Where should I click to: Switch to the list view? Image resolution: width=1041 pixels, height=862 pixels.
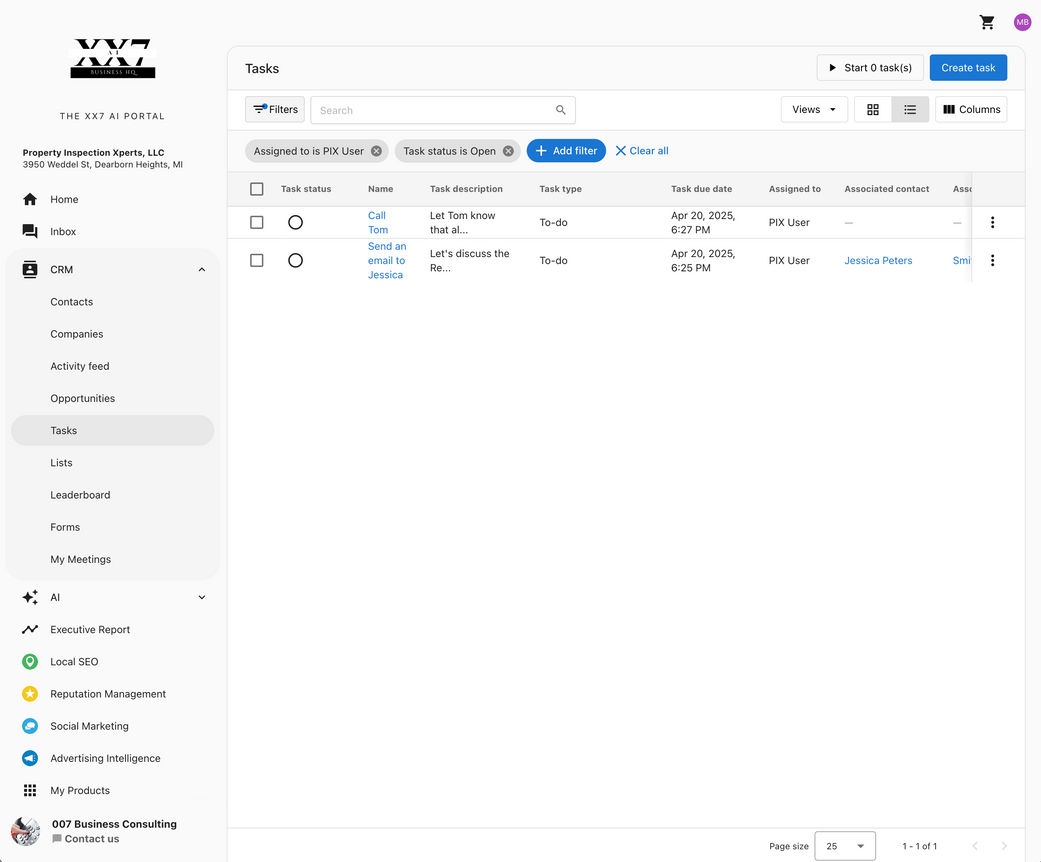(910, 110)
